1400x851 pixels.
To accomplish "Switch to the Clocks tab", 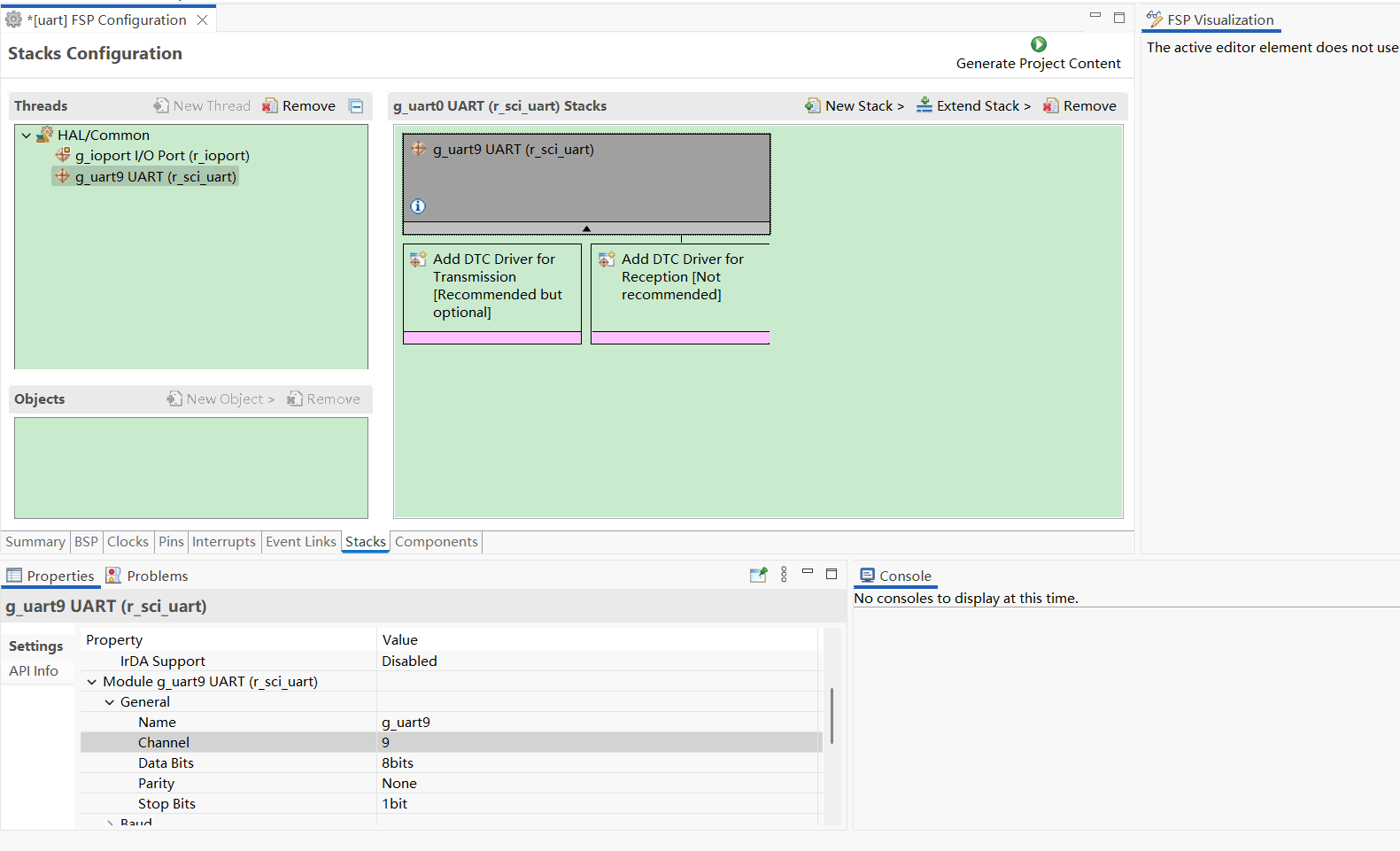I will click(128, 542).
